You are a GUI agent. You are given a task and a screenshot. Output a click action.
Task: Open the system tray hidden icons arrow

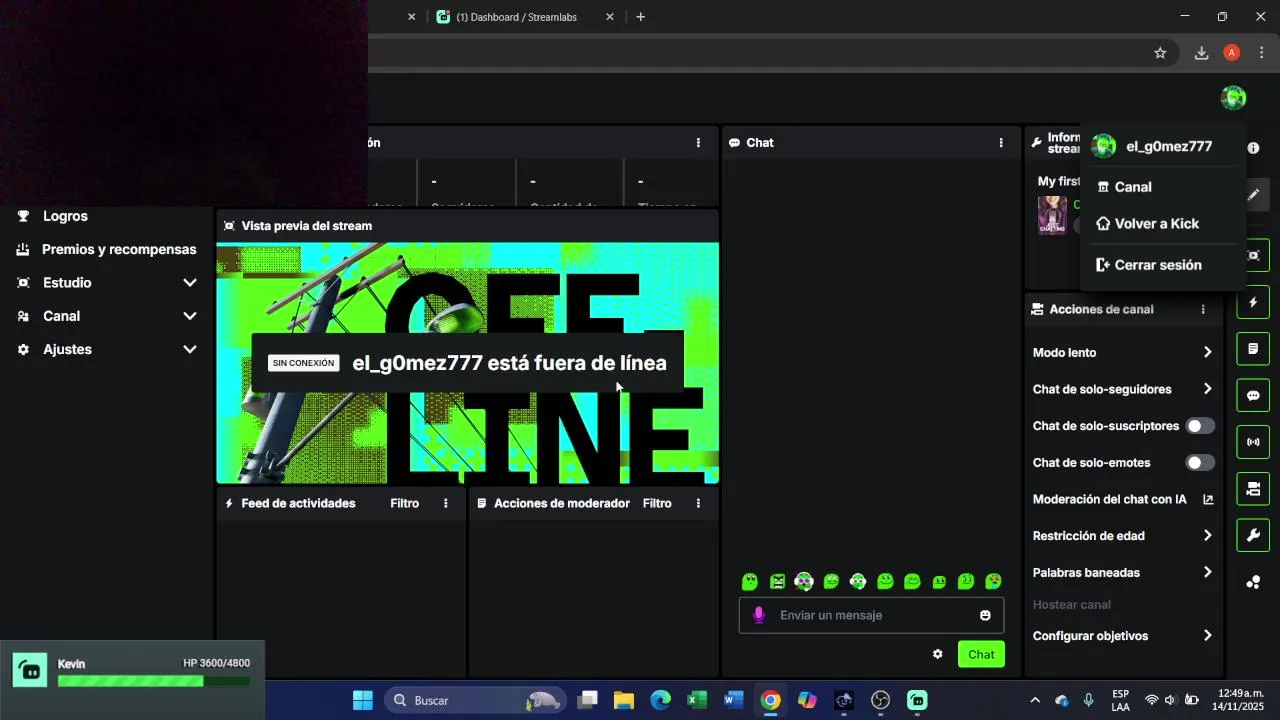tap(1035, 700)
